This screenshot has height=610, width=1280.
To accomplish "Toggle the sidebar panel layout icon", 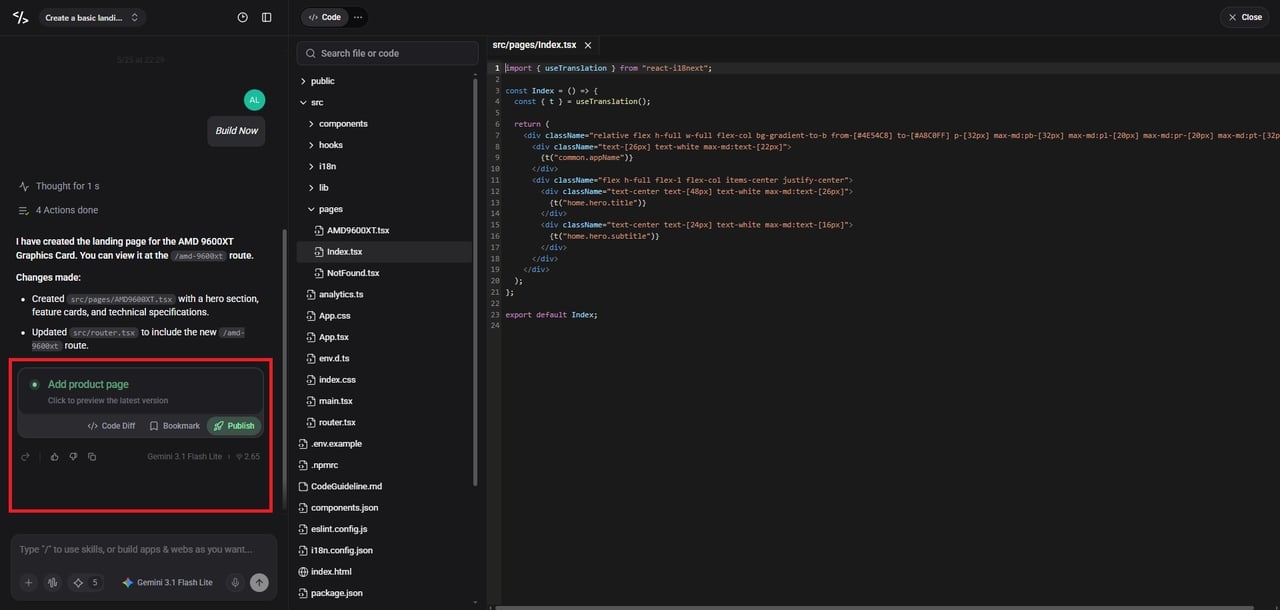I will [266, 17].
